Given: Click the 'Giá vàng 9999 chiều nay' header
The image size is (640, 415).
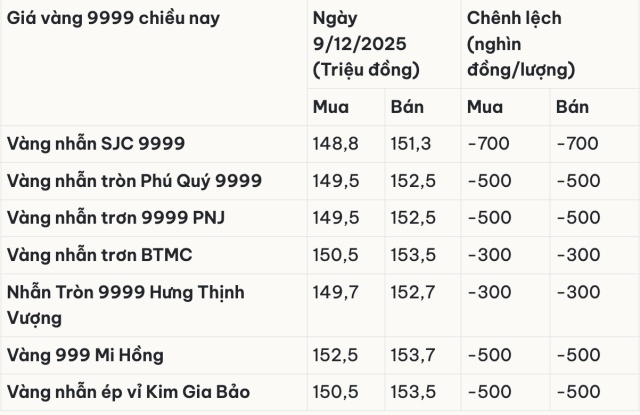Looking at the screenshot, I should [114, 19].
